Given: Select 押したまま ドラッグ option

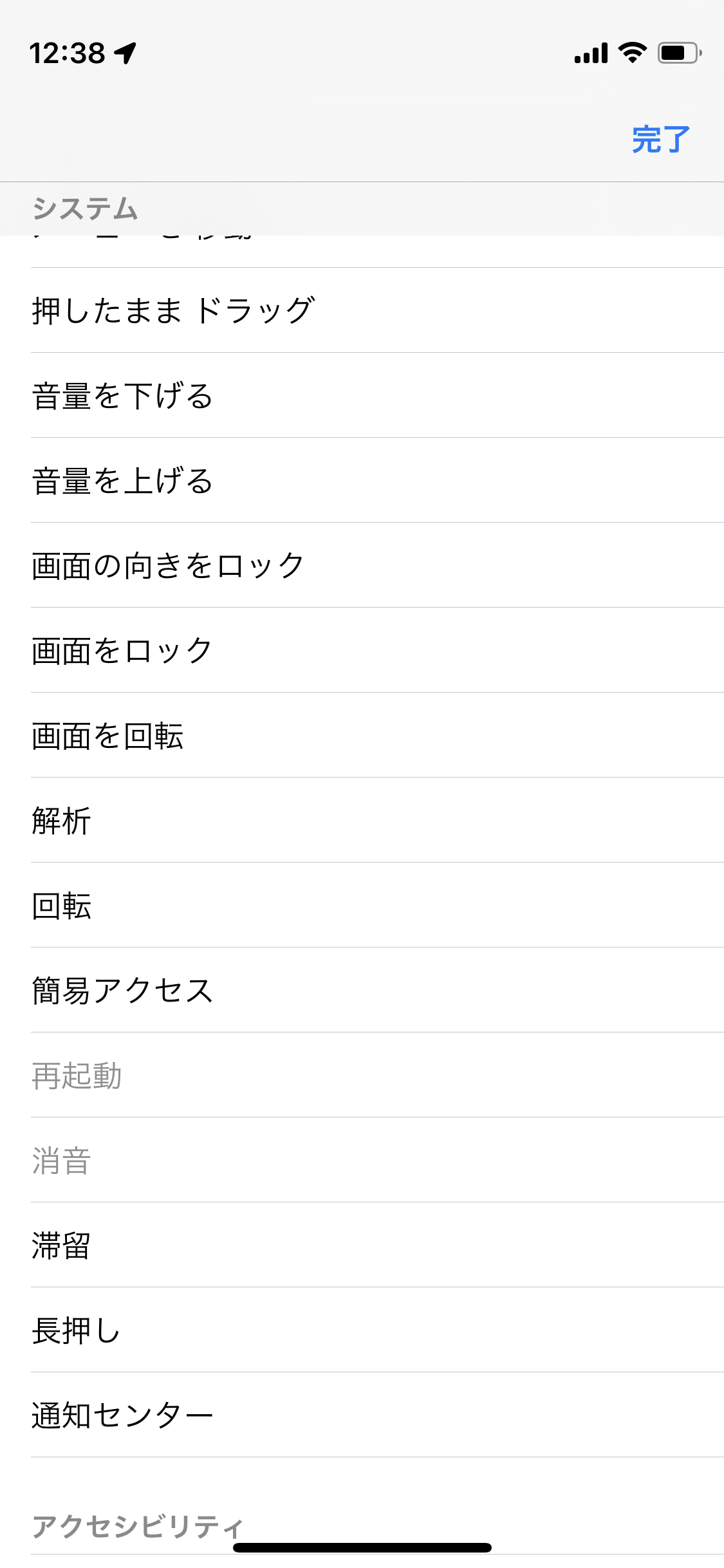Looking at the screenshot, I should (174, 310).
